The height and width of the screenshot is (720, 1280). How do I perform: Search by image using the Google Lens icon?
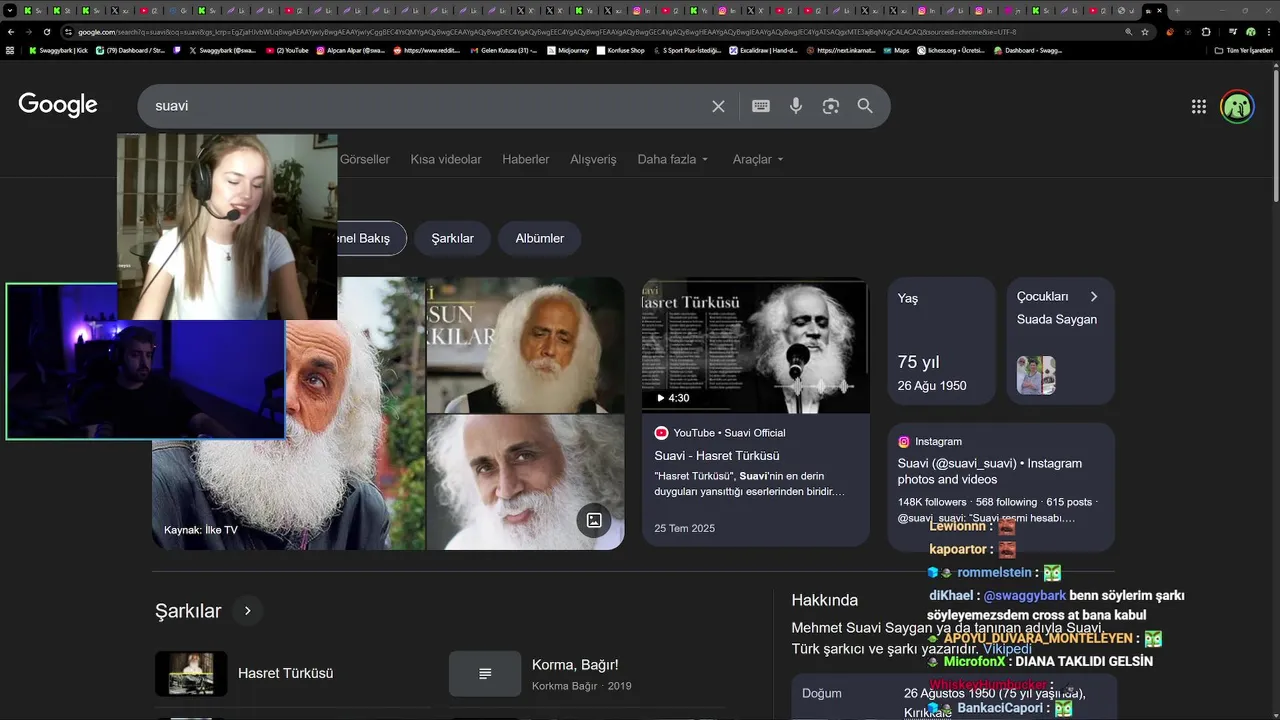[x=830, y=106]
